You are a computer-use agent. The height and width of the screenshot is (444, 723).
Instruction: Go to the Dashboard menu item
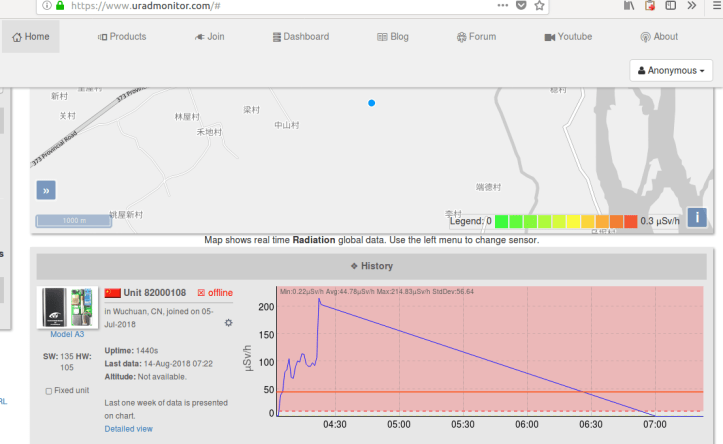(300, 37)
